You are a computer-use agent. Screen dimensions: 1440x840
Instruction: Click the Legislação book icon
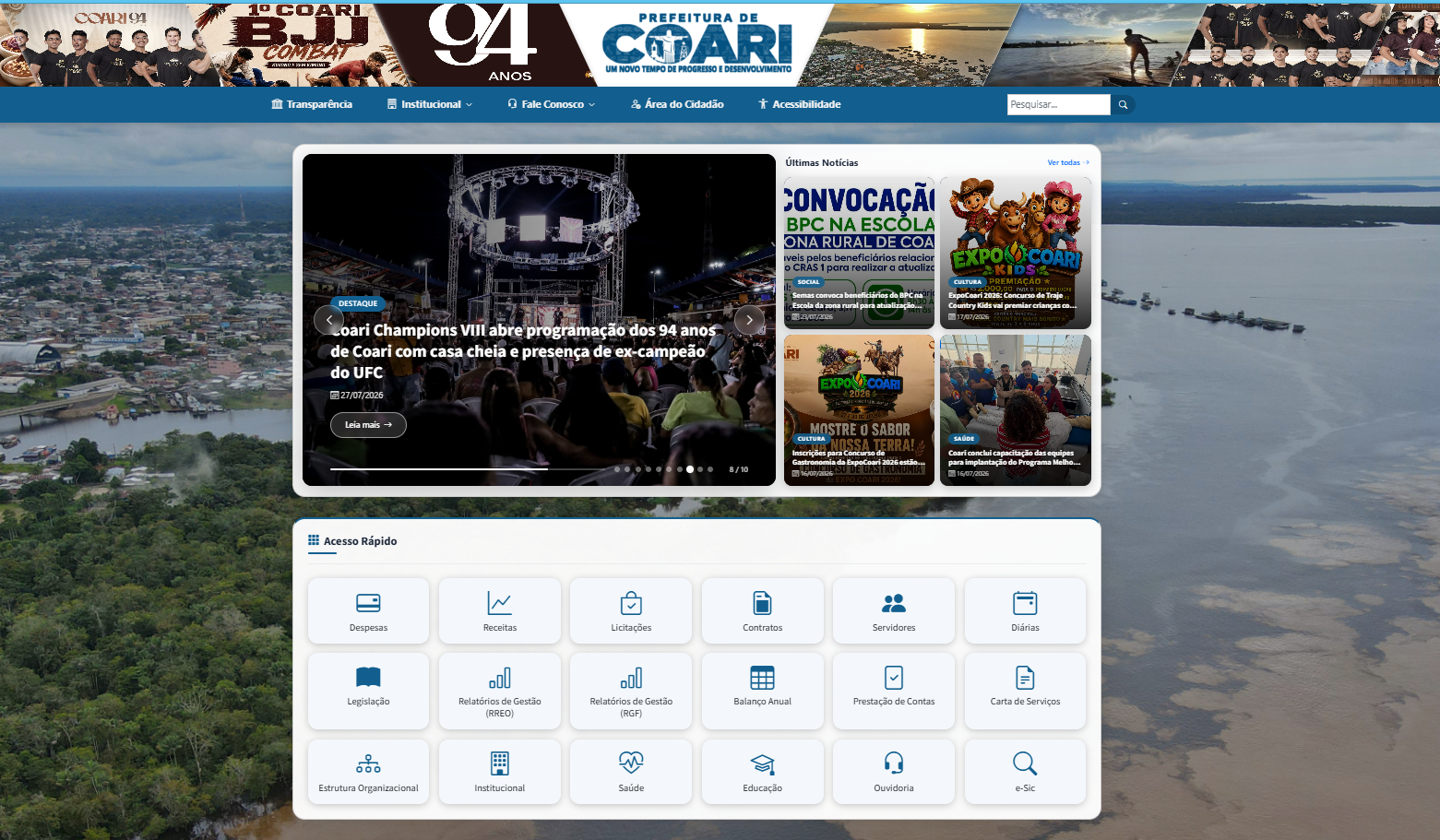pos(368,678)
